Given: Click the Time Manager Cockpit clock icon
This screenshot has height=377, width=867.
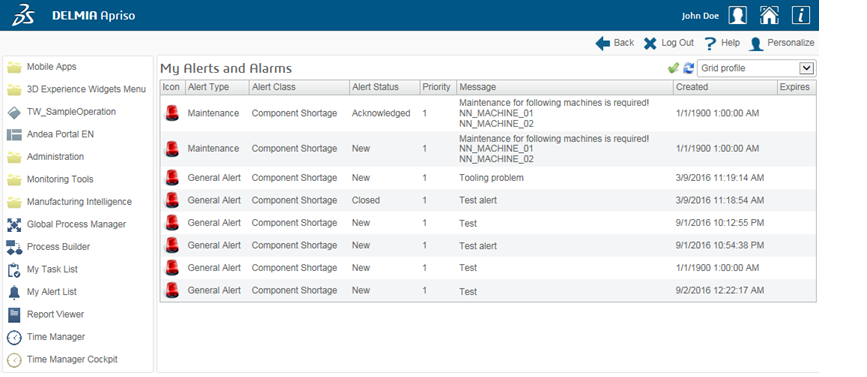Looking at the screenshot, I should (x=14, y=360).
